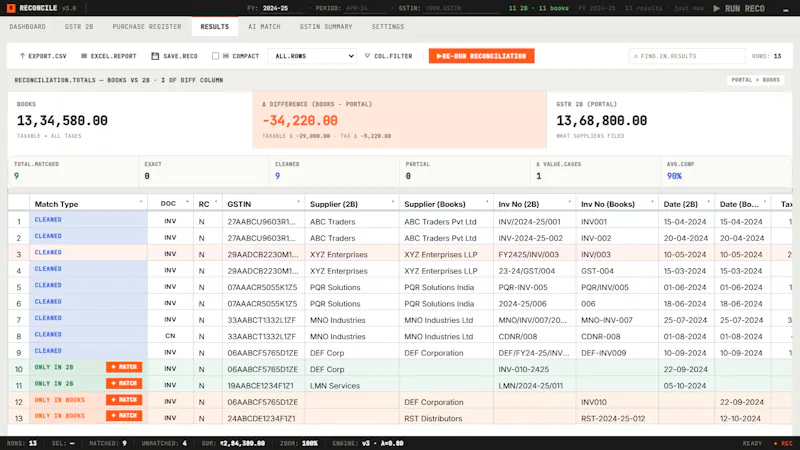Click GSTIN 24ABCDE1234F1Z1 cell

(x=263, y=418)
